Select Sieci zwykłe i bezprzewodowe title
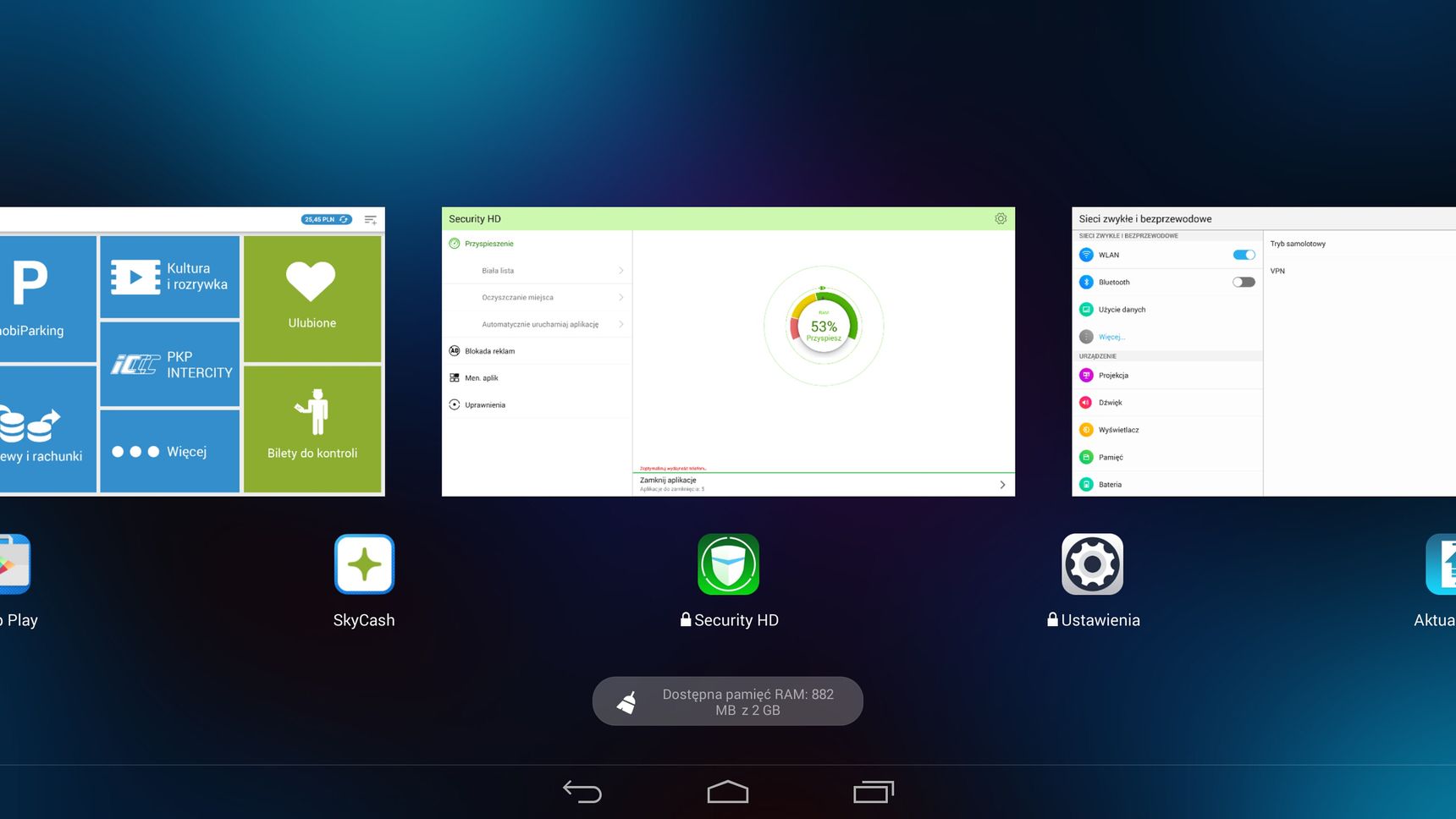This screenshot has width=1456, height=819. pos(1145,219)
